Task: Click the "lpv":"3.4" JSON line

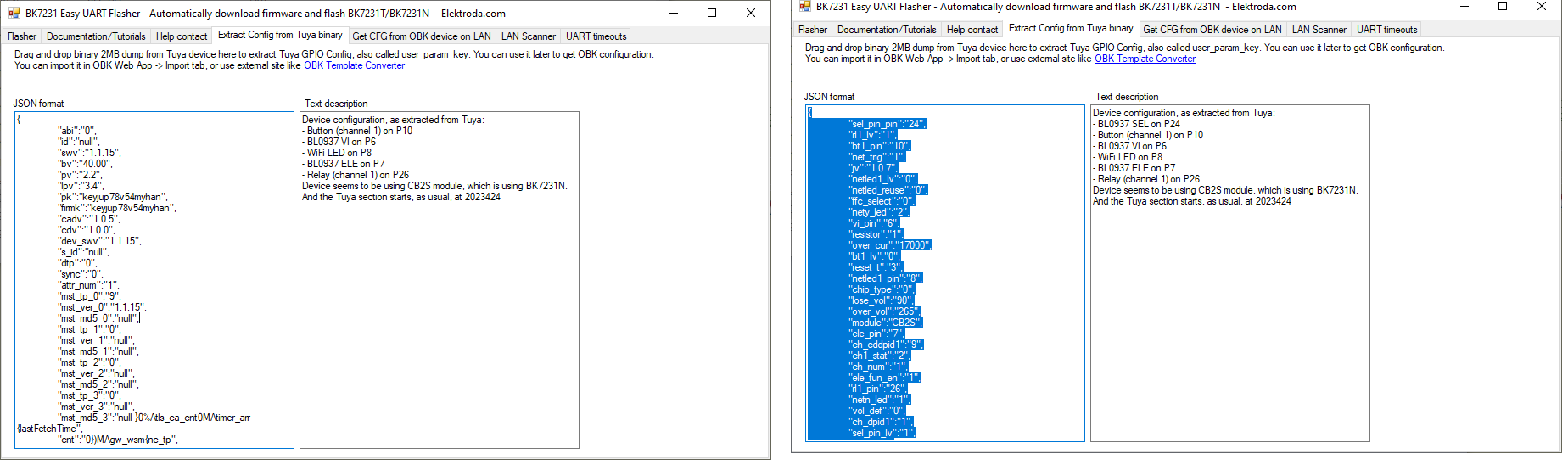Action: (81, 186)
